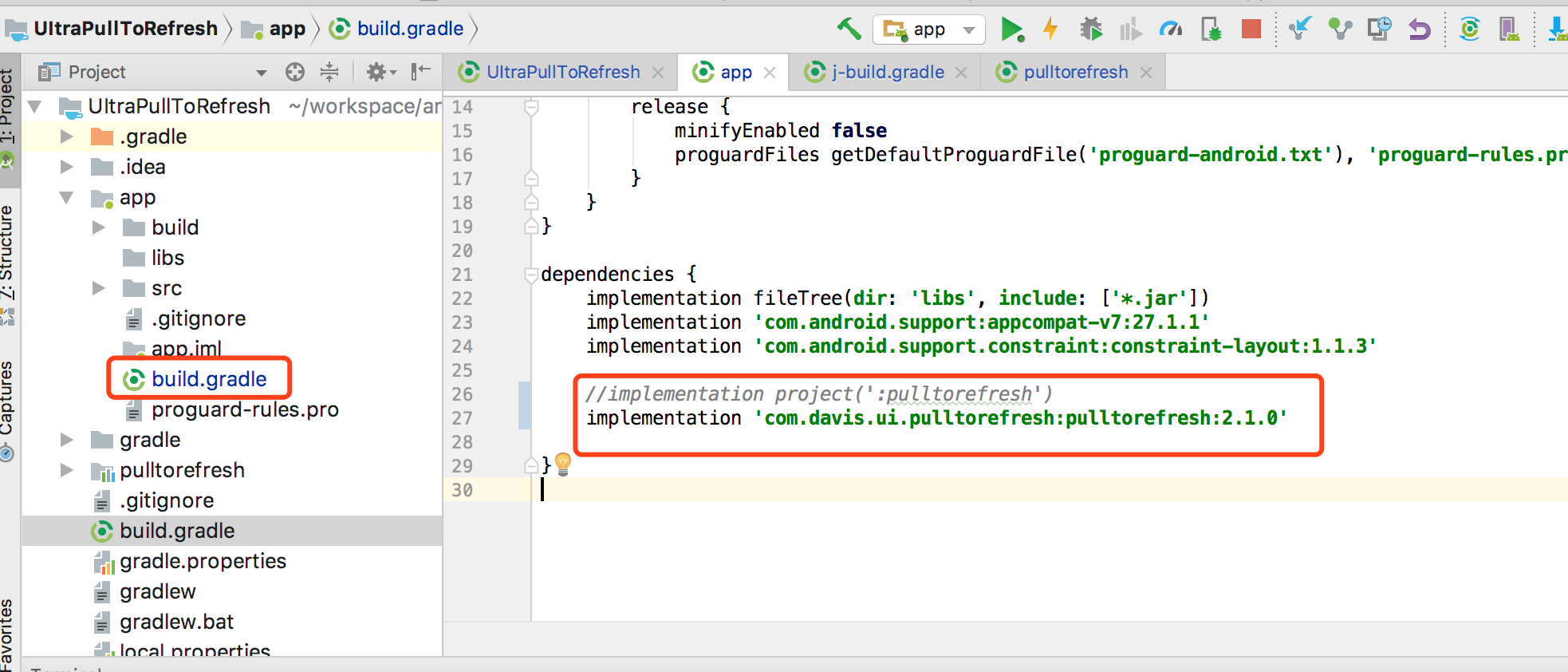Sync project with Gradle files icon

tap(1469, 30)
